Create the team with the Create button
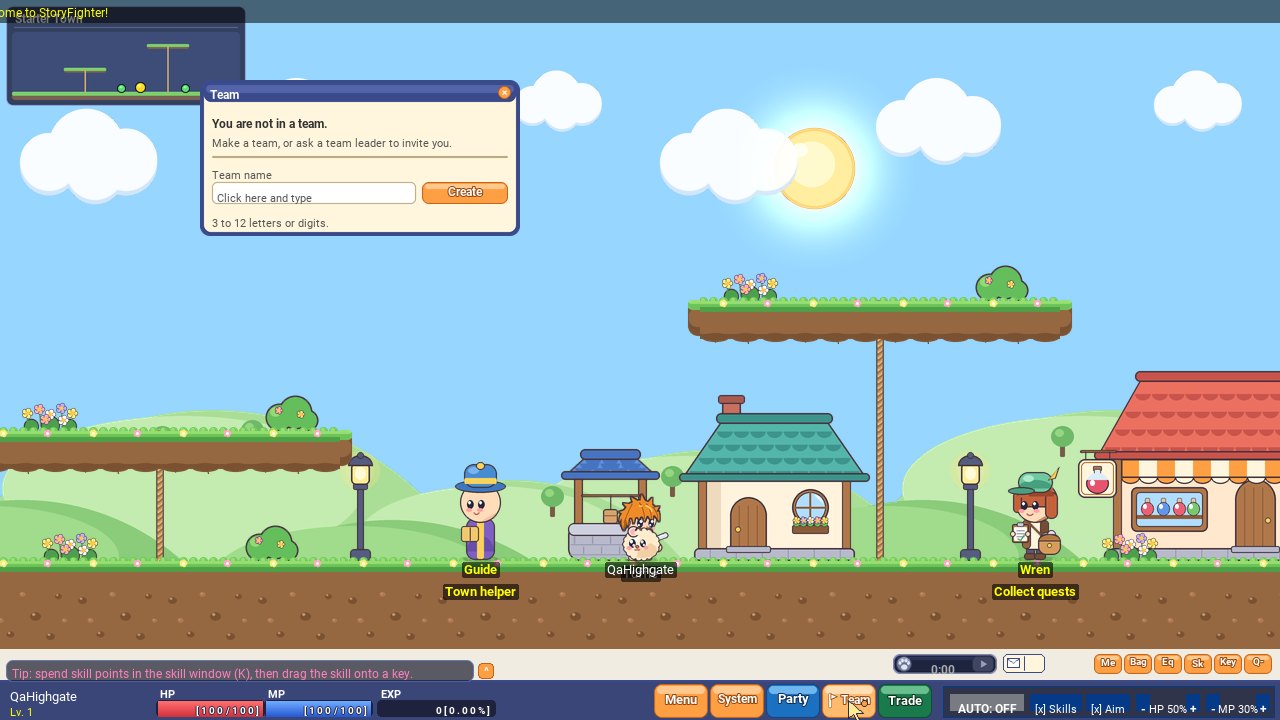1280x720 pixels. pos(465,192)
